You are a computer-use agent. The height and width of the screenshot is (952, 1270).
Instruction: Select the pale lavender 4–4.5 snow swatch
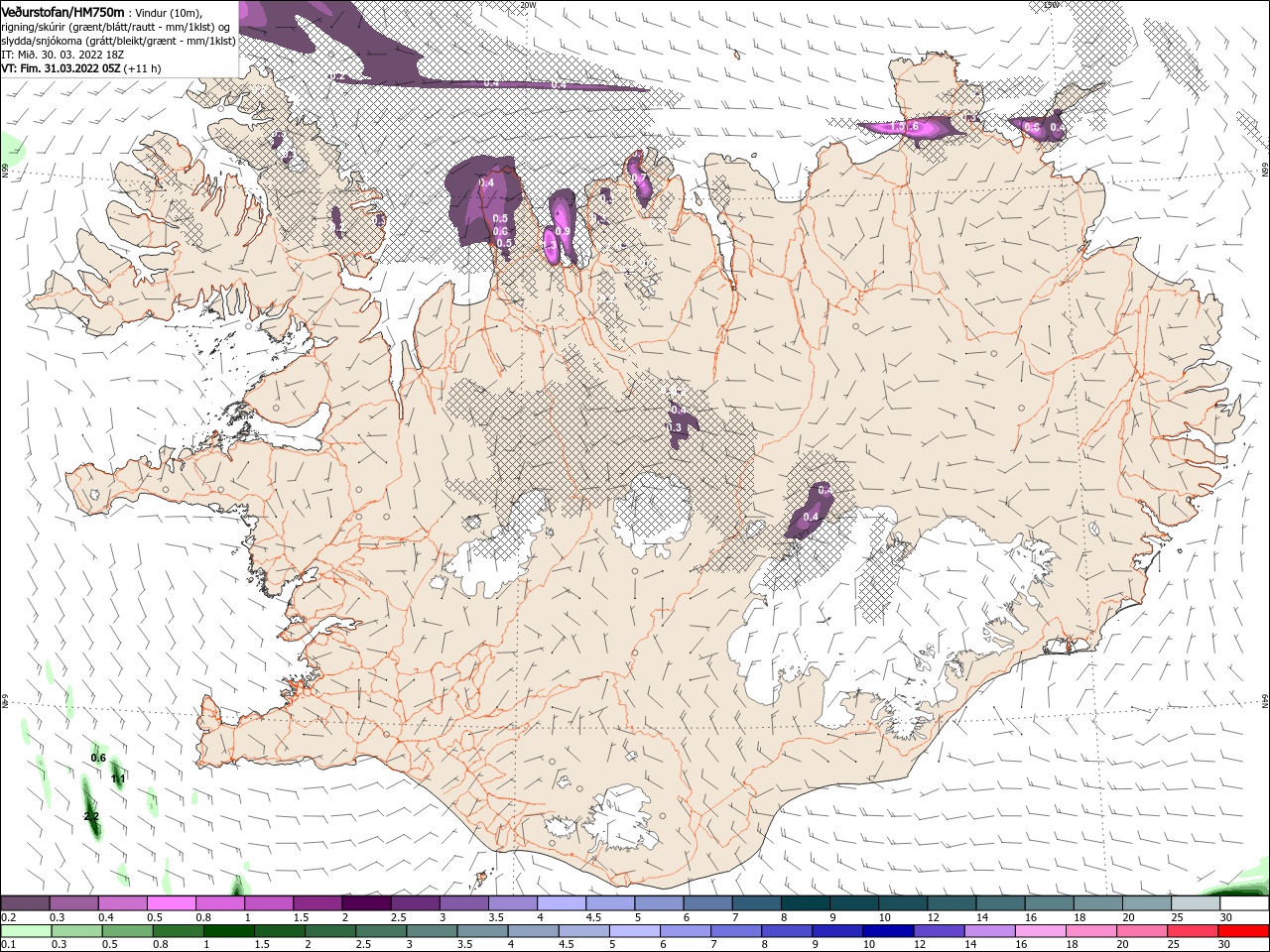[x=562, y=903]
